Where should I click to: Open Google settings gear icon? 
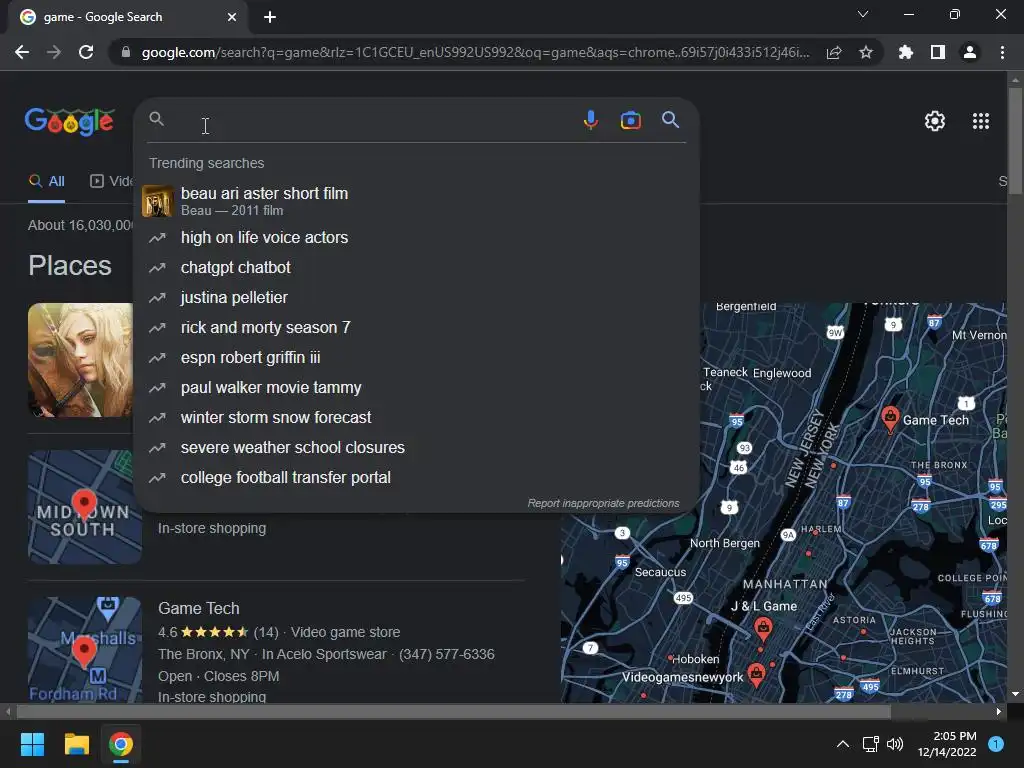tap(935, 121)
